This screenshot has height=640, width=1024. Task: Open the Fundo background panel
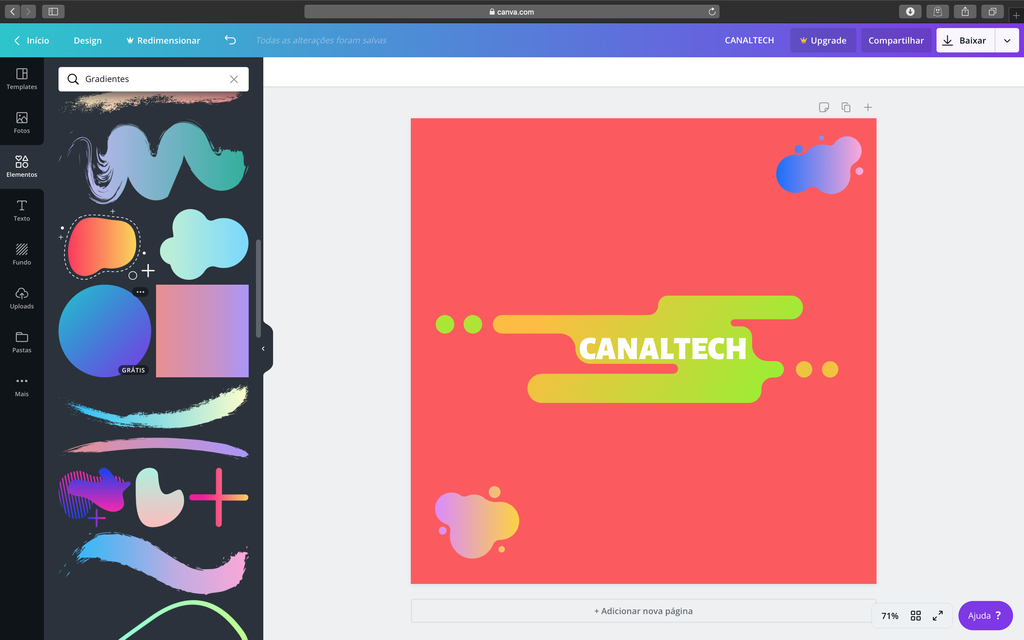[22, 253]
